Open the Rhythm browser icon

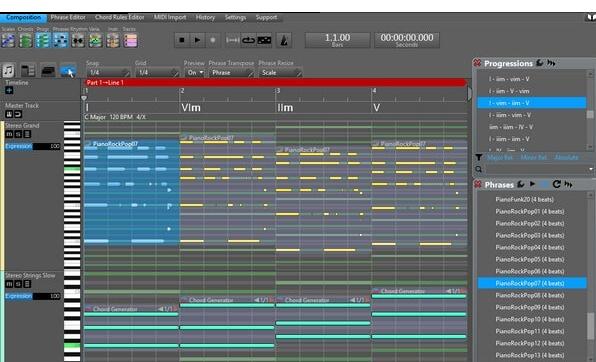tap(78, 40)
